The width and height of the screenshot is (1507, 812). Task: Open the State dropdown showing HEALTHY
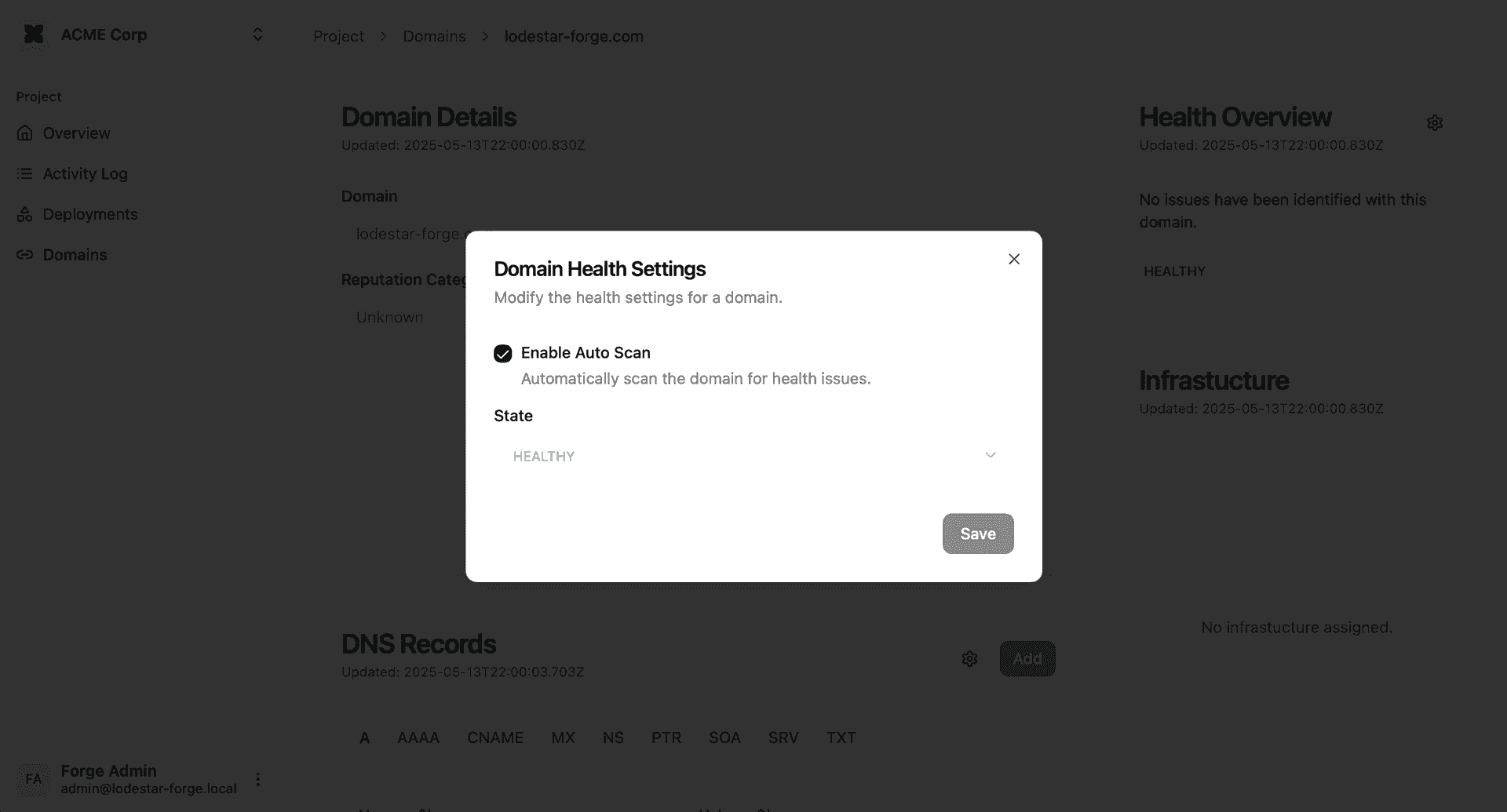pos(753,456)
